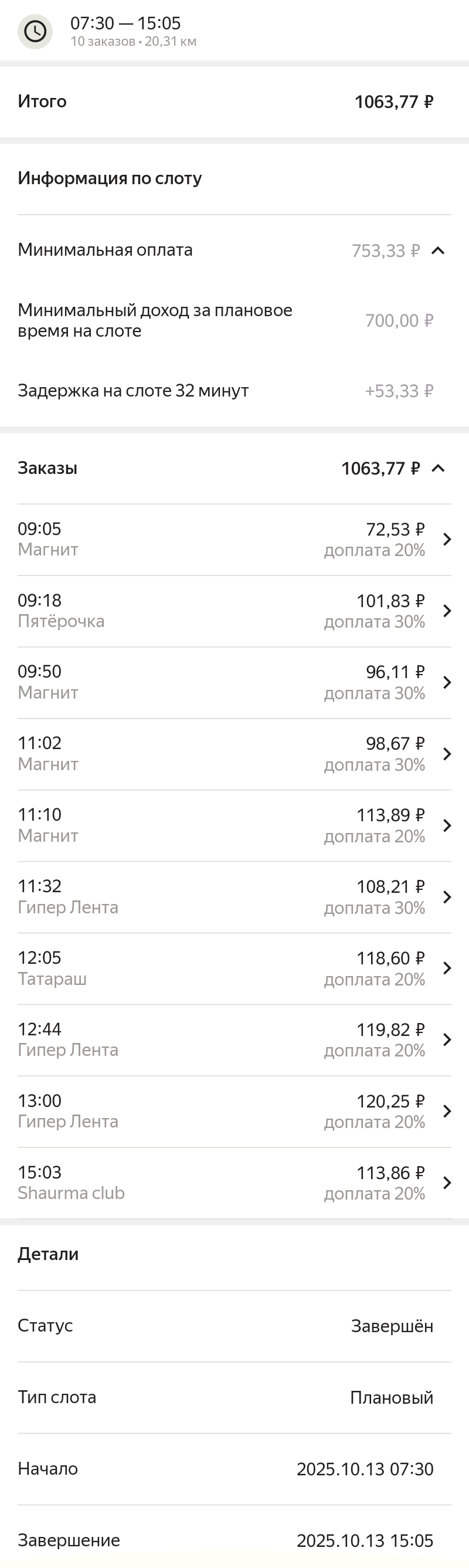Select the Shaurma club order name
The height and width of the screenshot is (1568, 469).
pos(70,1193)
